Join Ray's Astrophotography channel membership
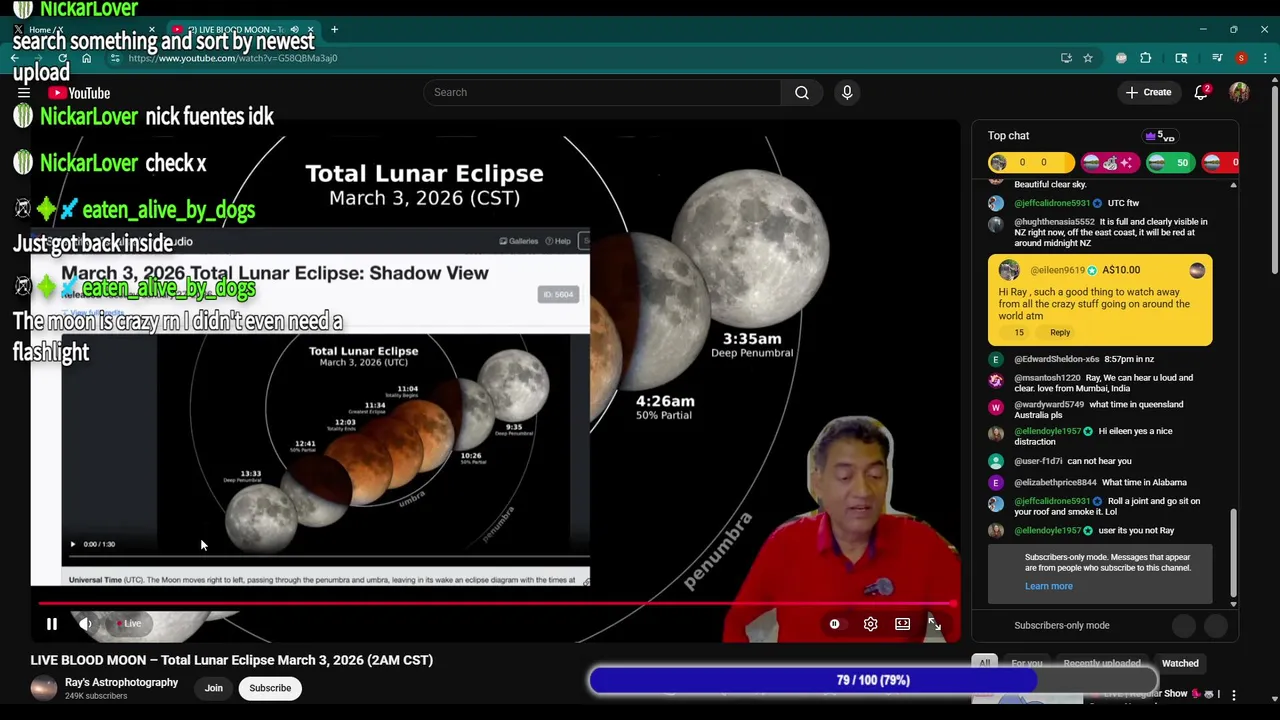1280x720 pixels. pyautogui.click(x=214, y=688)
